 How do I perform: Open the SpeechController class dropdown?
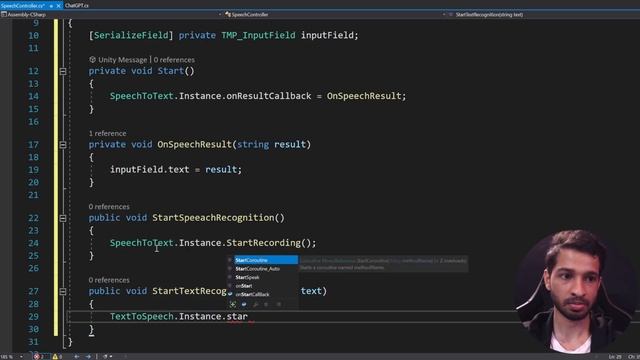(335, 15)
